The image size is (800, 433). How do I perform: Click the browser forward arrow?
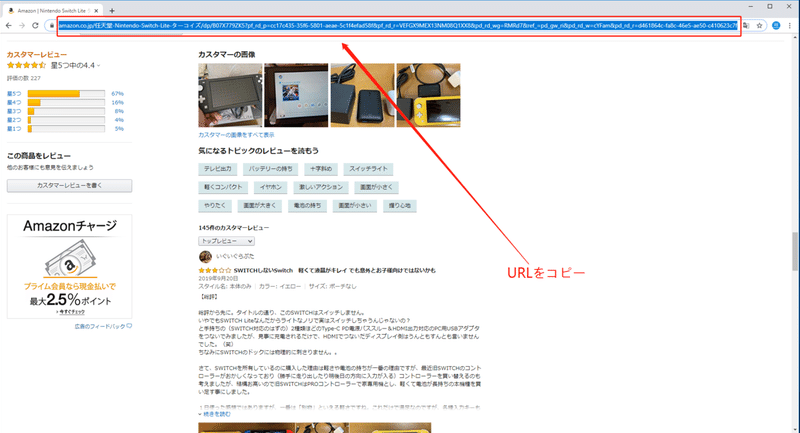(22, 26)
